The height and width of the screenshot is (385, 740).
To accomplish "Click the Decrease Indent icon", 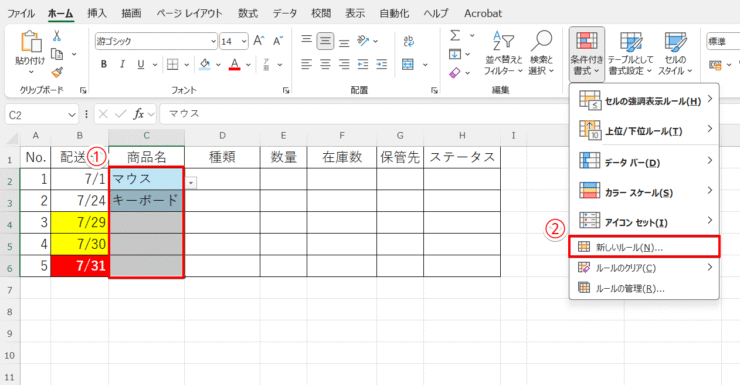I will tap(363, 64).
